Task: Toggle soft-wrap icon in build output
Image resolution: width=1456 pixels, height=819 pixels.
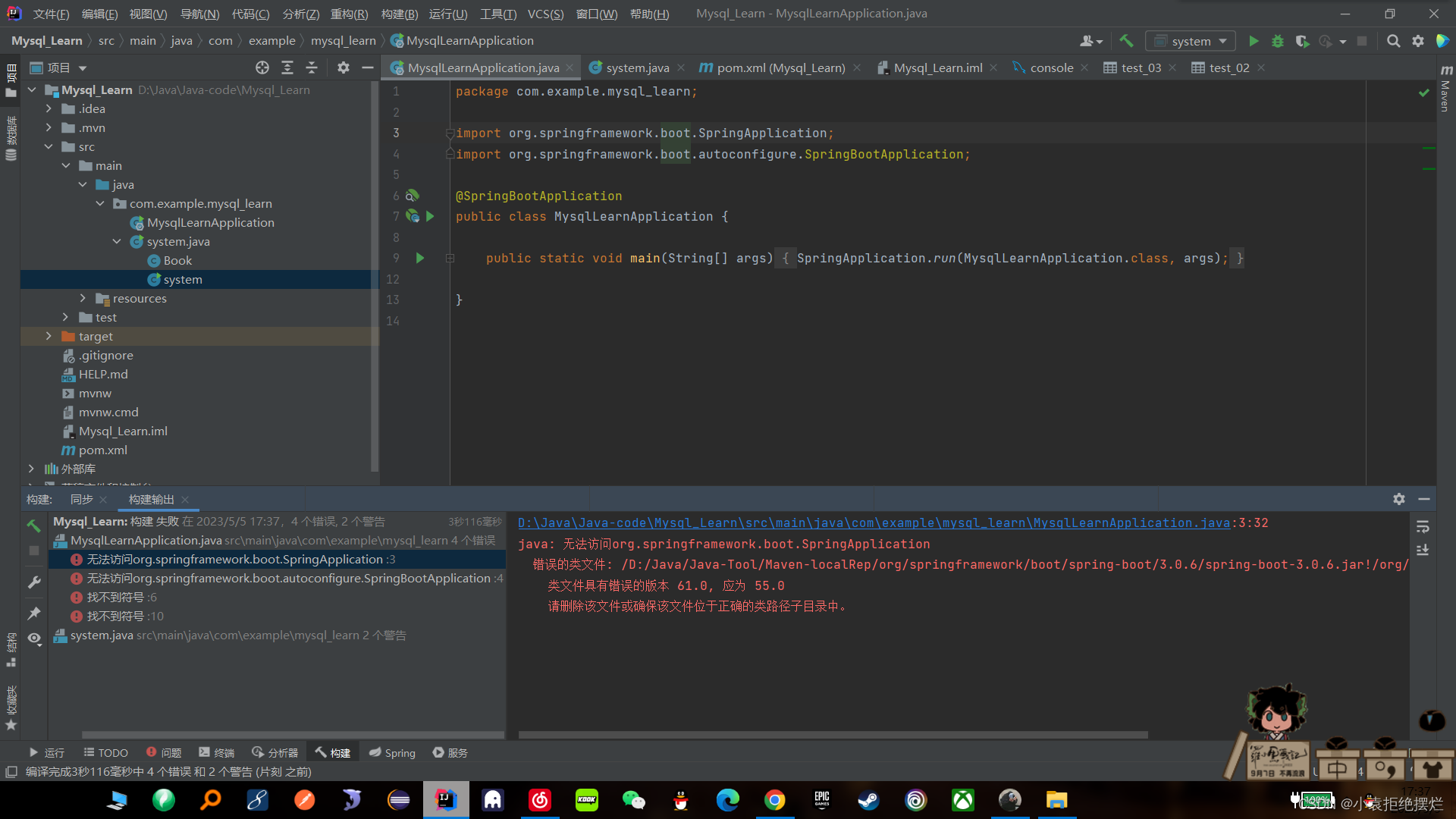Action: 1423,526
